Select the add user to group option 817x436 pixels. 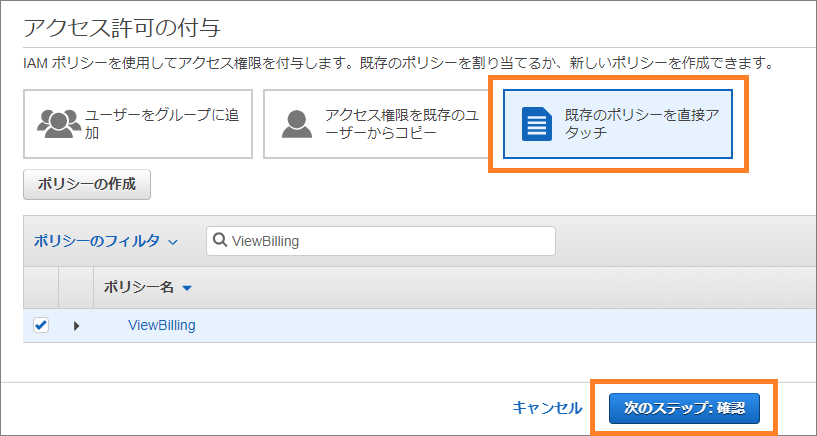click(138, 124)
